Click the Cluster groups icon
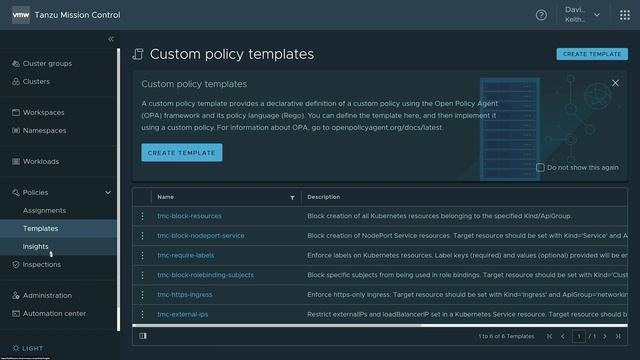Viewport: 640px width, 360px height. click(16, 64)
